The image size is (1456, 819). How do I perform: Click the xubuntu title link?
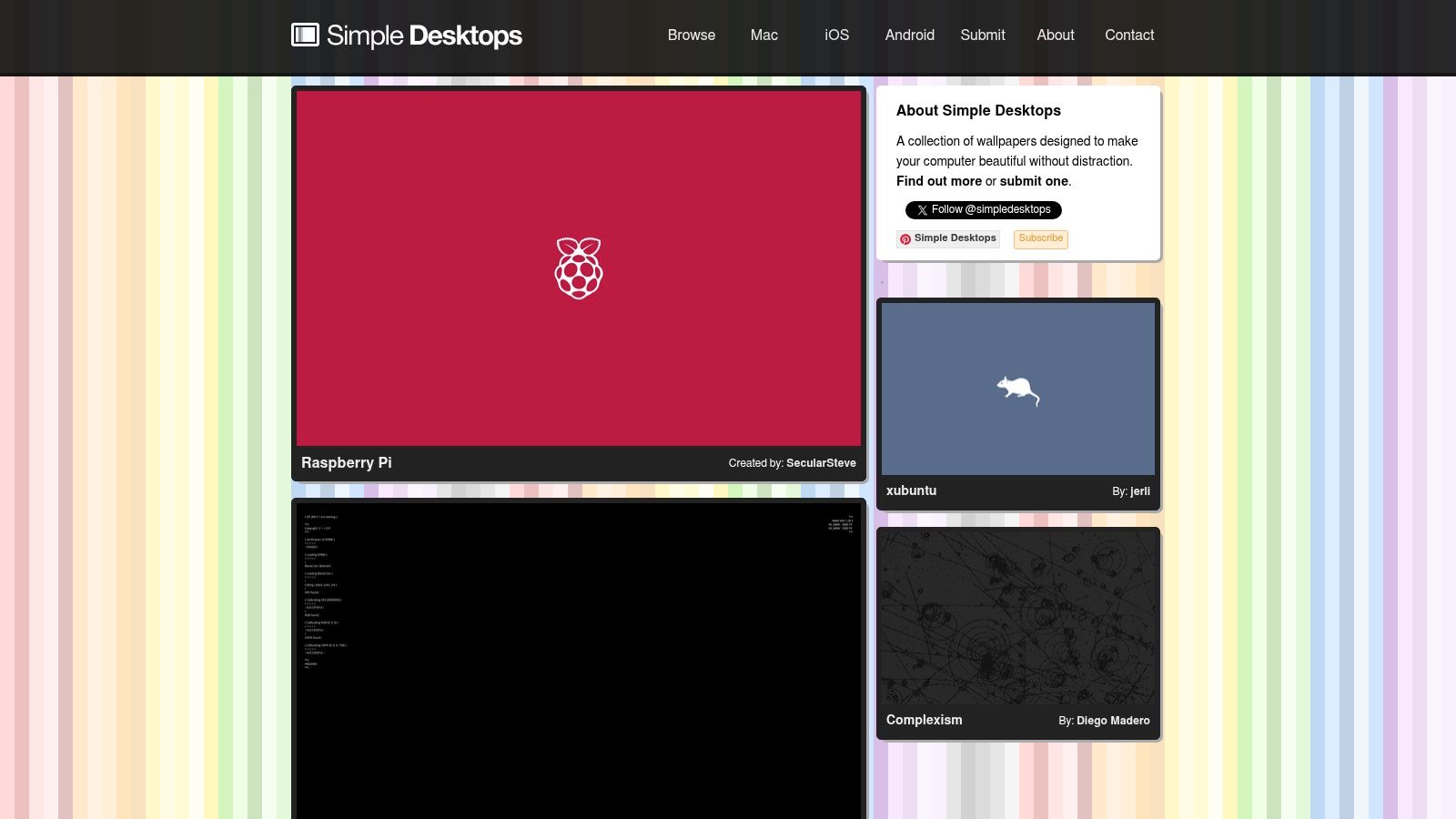click(x=911, y=490)
